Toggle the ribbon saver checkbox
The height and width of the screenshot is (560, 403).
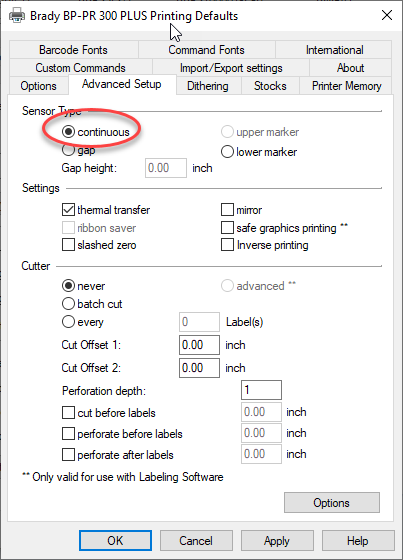[99, 228]
